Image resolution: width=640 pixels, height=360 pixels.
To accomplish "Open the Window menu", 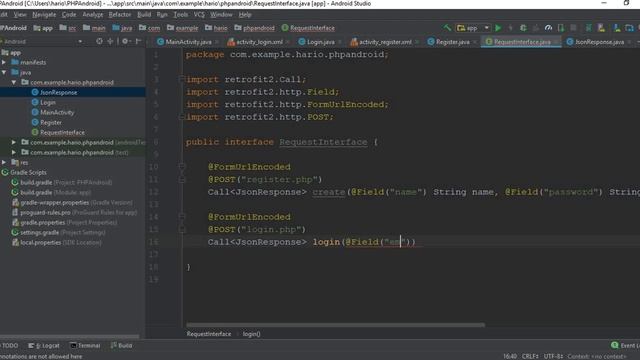I will tap(221, 15).
